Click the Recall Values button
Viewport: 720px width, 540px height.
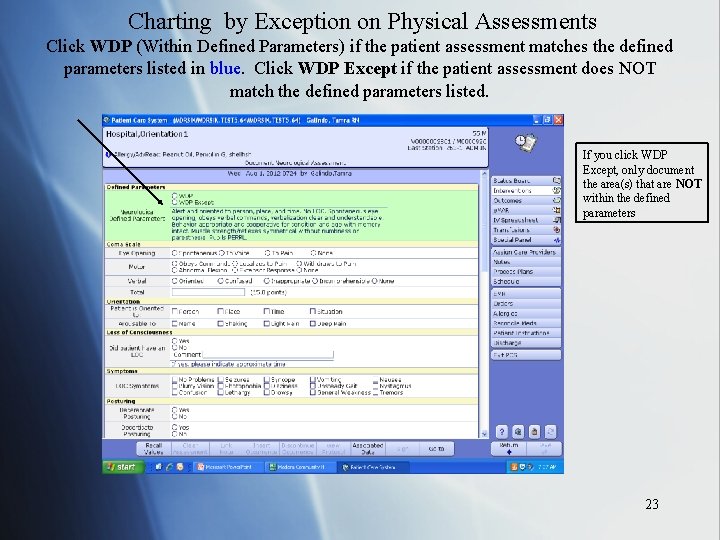(153, 449)
